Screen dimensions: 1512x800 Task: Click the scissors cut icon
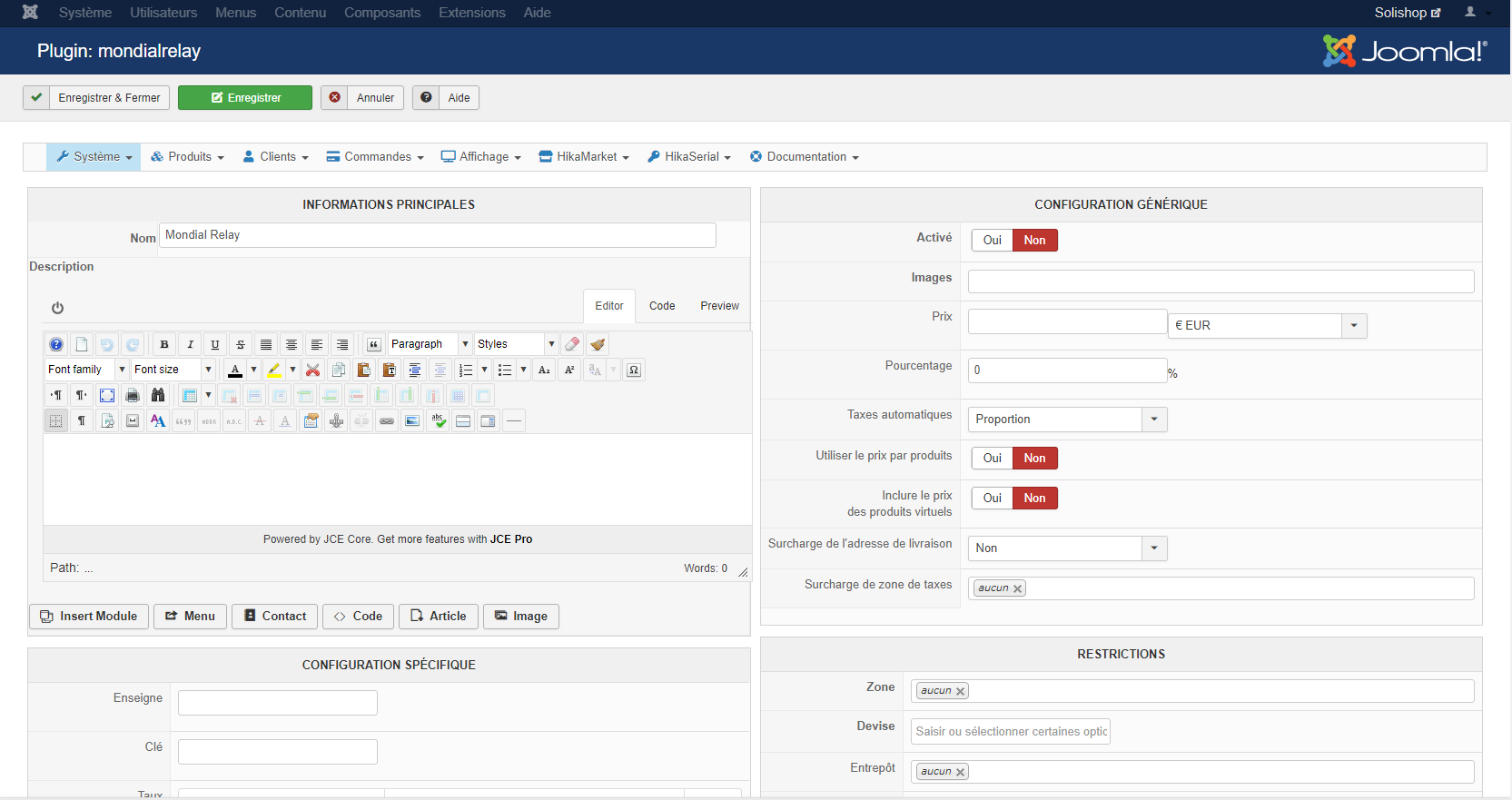pos(313,370)
